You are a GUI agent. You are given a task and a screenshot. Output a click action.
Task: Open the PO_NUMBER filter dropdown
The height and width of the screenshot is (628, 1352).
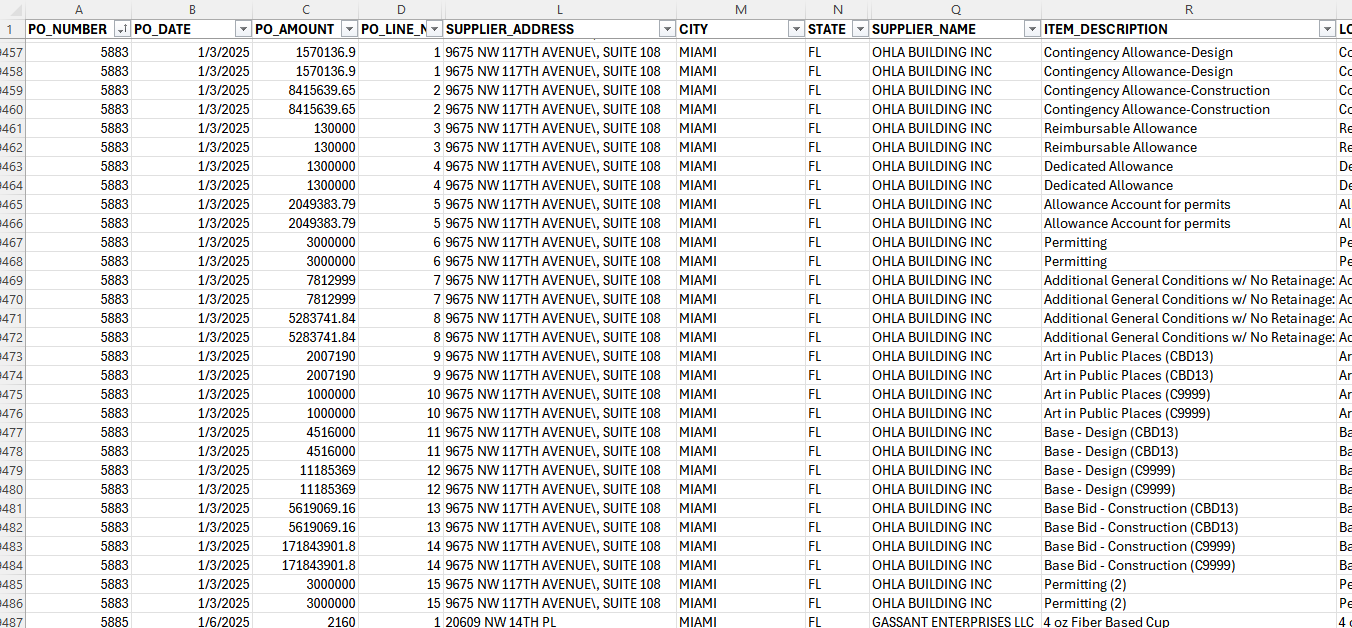[x=122, y=30]
